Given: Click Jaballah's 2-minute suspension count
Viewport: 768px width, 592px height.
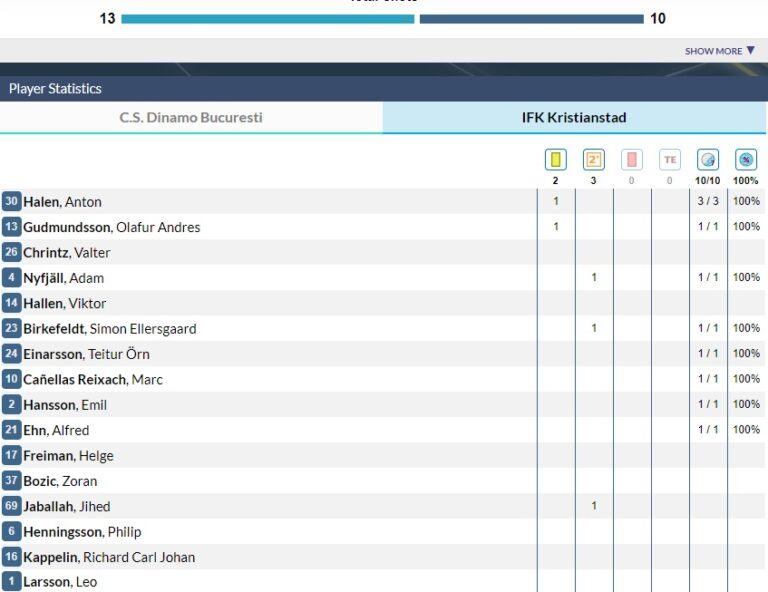Looking at the screenshot, I should click(594, 506).
